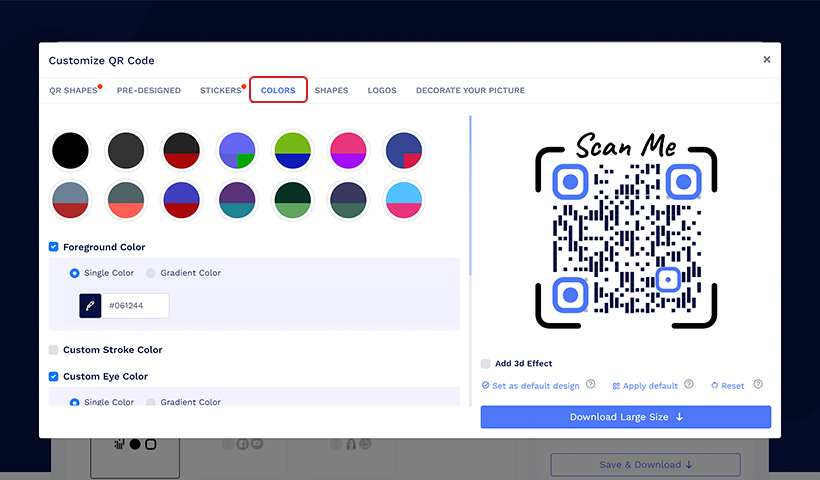Uncheck the Custom Eye Color checkbox
This screenshot has width=820, height=480.
pos(53,376)
